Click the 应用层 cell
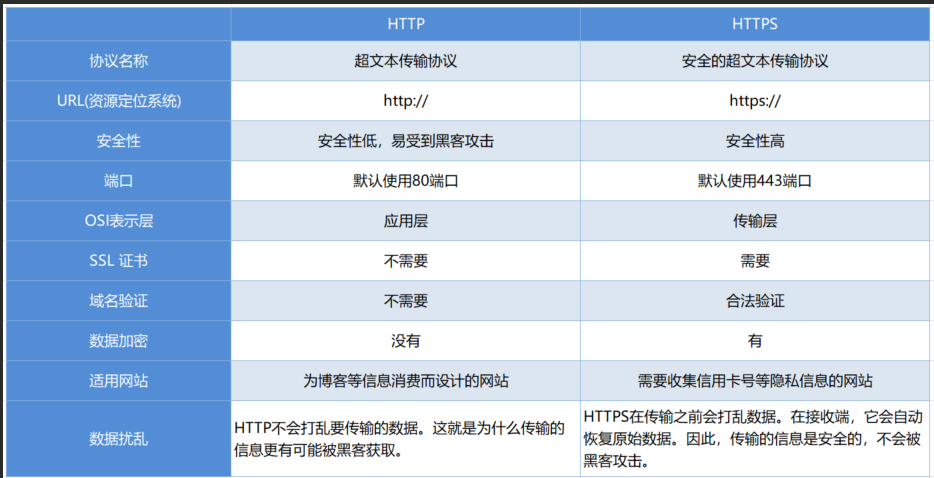 (405, 221)
